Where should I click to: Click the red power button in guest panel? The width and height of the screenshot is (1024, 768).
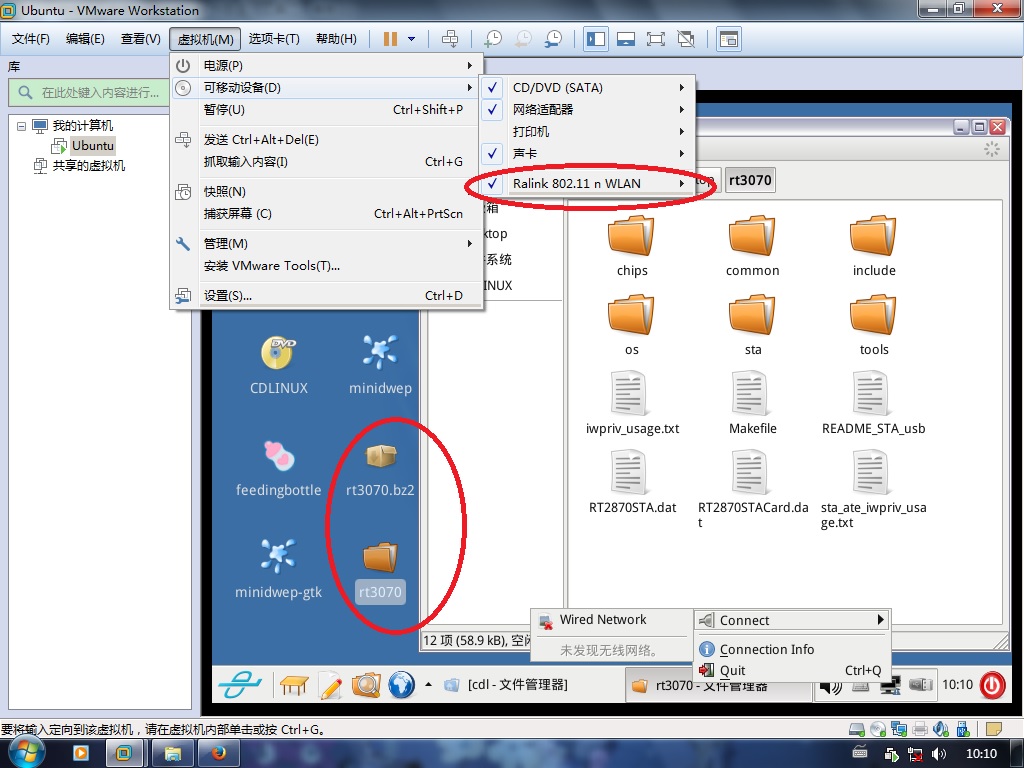[992, 685]
